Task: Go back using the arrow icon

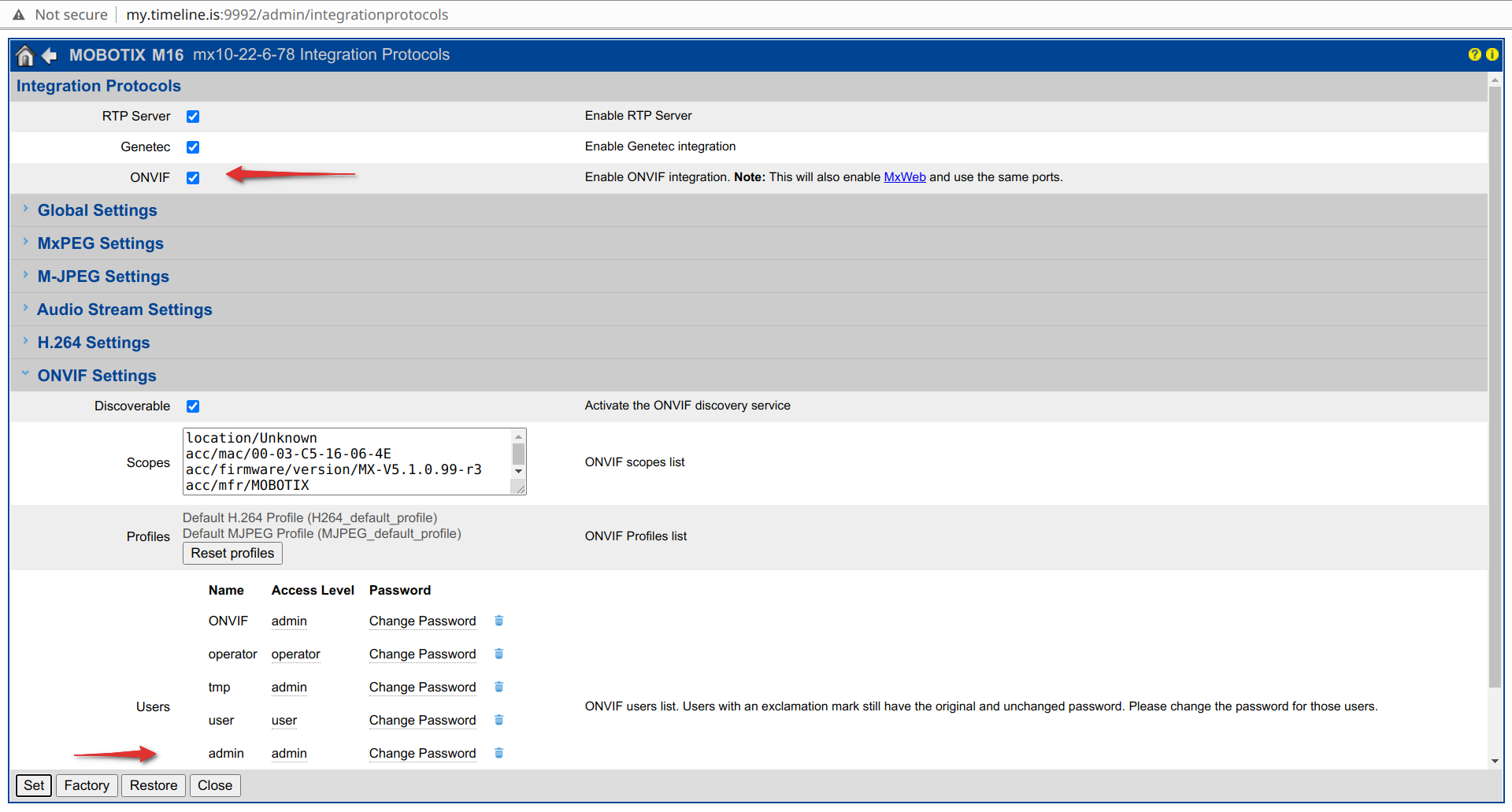Action: [49, 55]
